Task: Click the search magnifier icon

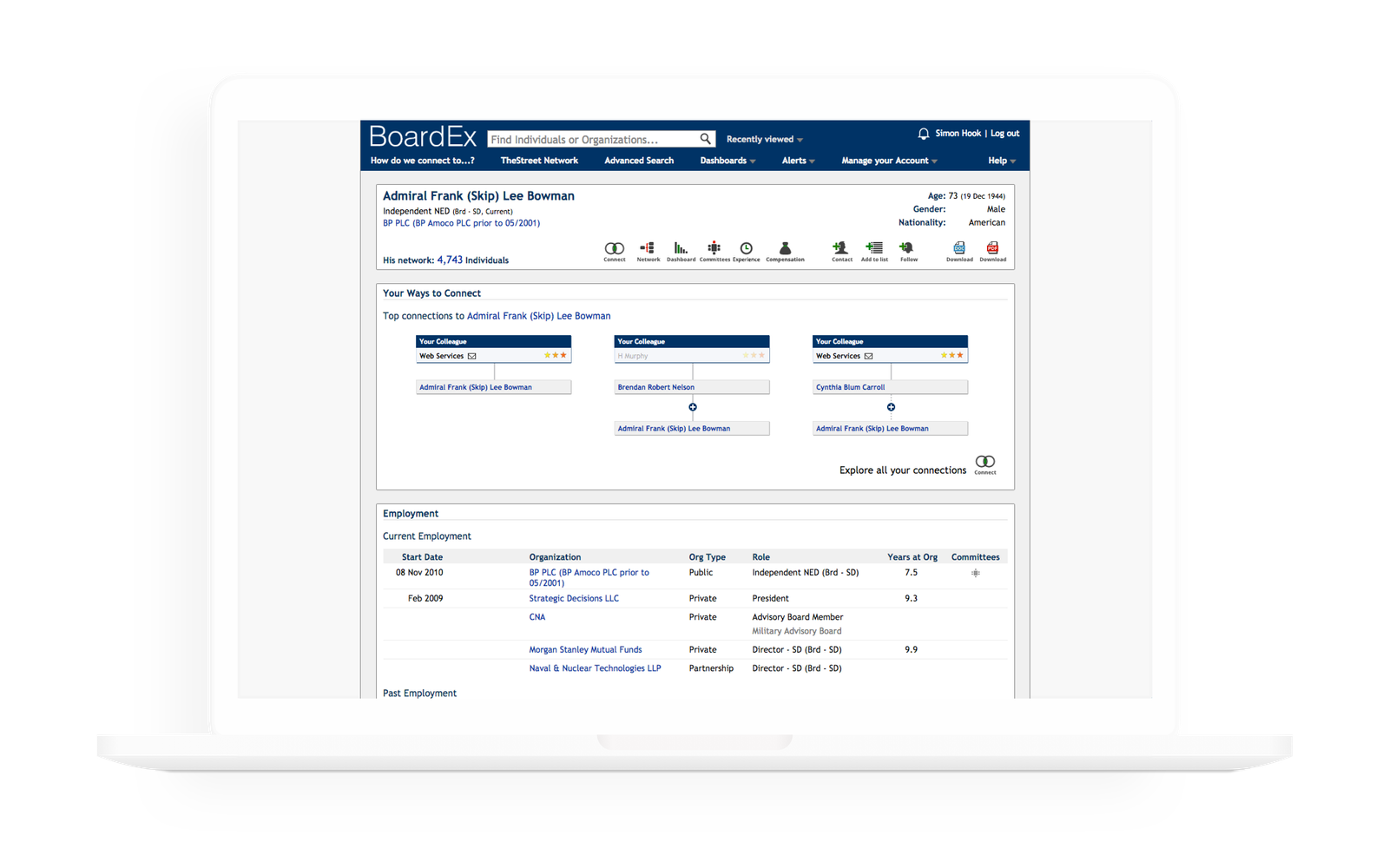Action: click(706, 139)
